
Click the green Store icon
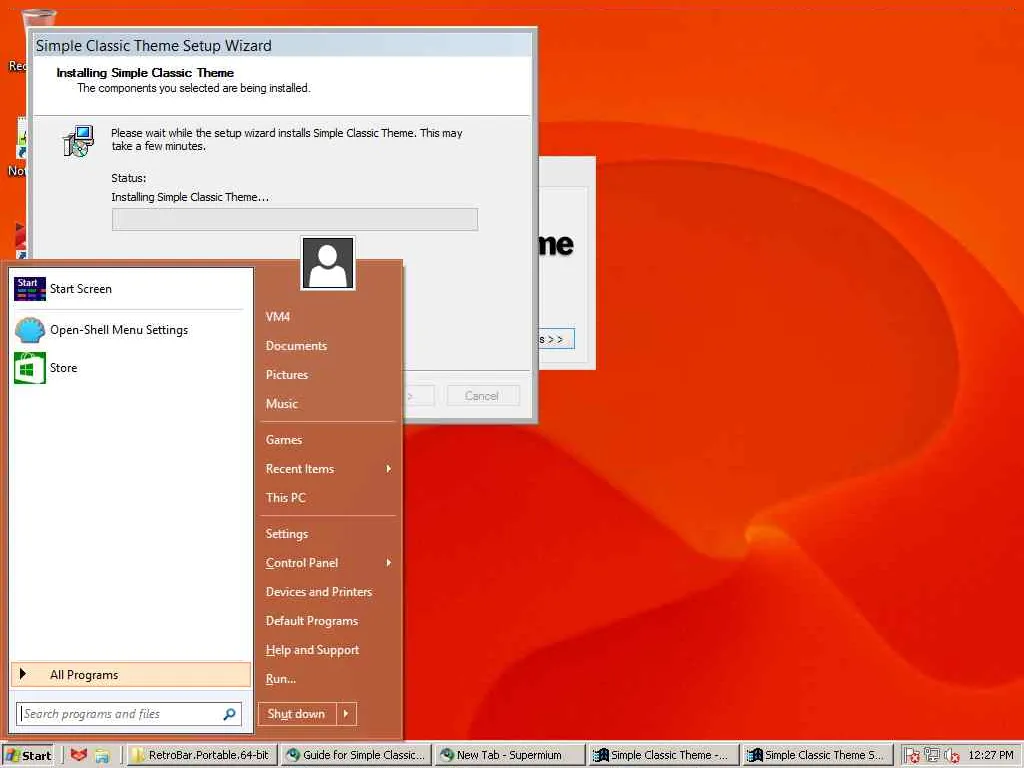[x=29, y=368]
